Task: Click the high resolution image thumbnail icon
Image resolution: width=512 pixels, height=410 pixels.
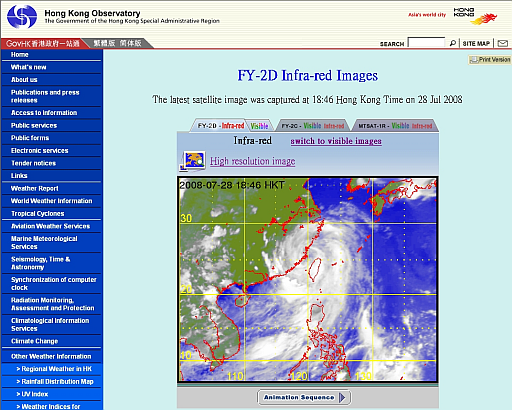Action: click(192, 161)
